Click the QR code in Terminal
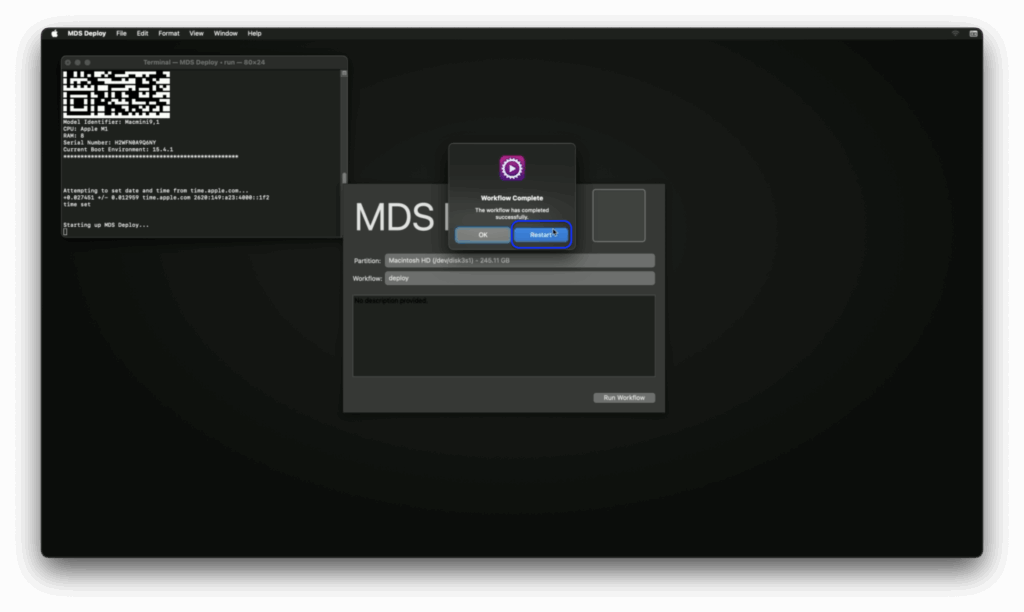The width and height of the screenshot is (1024, 612). 116,94
